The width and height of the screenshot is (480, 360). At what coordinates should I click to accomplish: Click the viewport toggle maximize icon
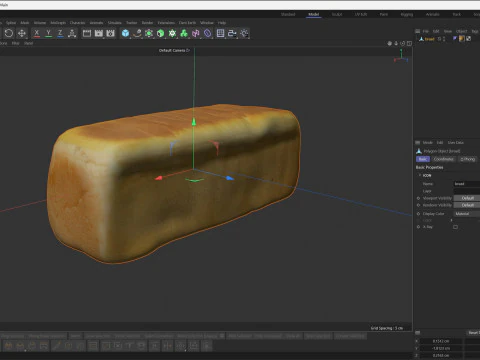click(x=409, y=43)
